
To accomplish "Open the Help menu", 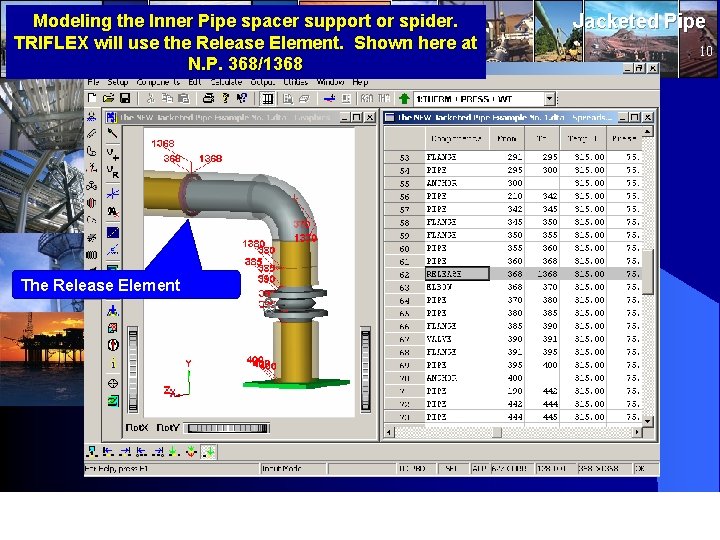I will [x=360, y=82].
